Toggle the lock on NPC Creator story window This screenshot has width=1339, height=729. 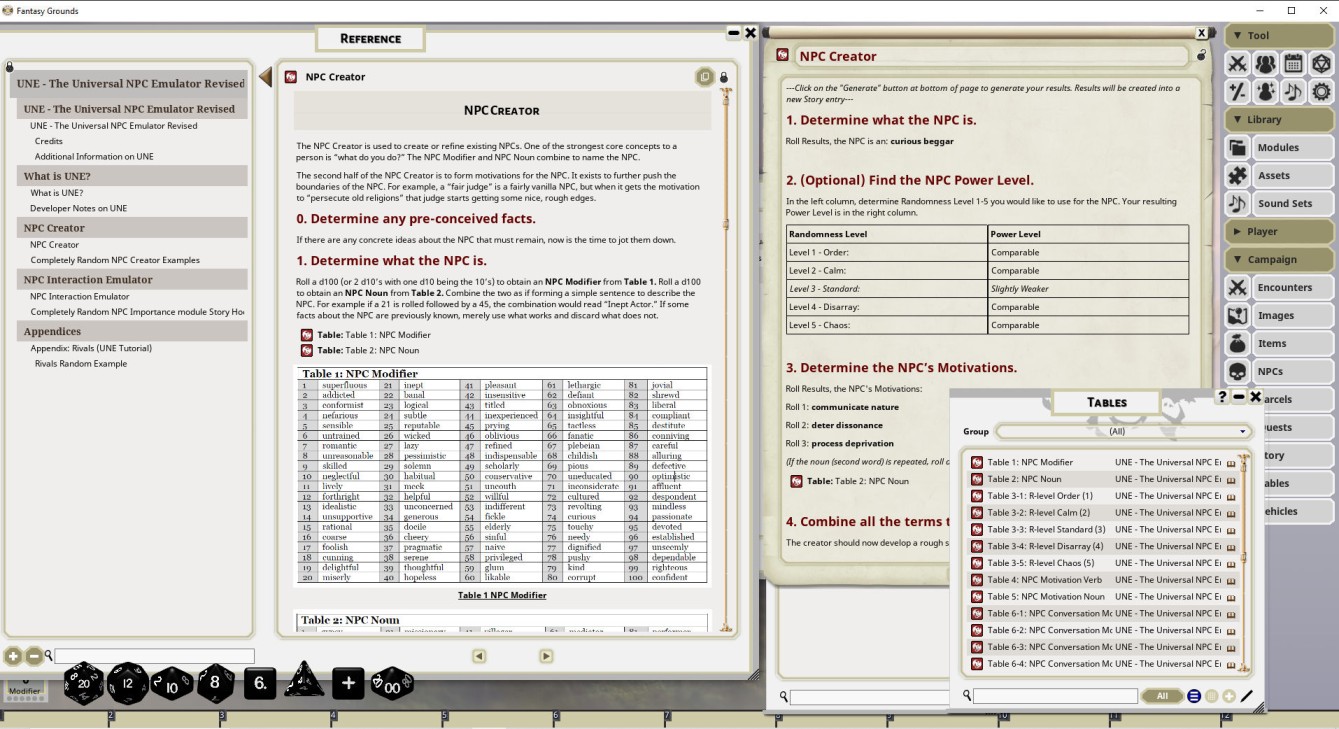1201,56
